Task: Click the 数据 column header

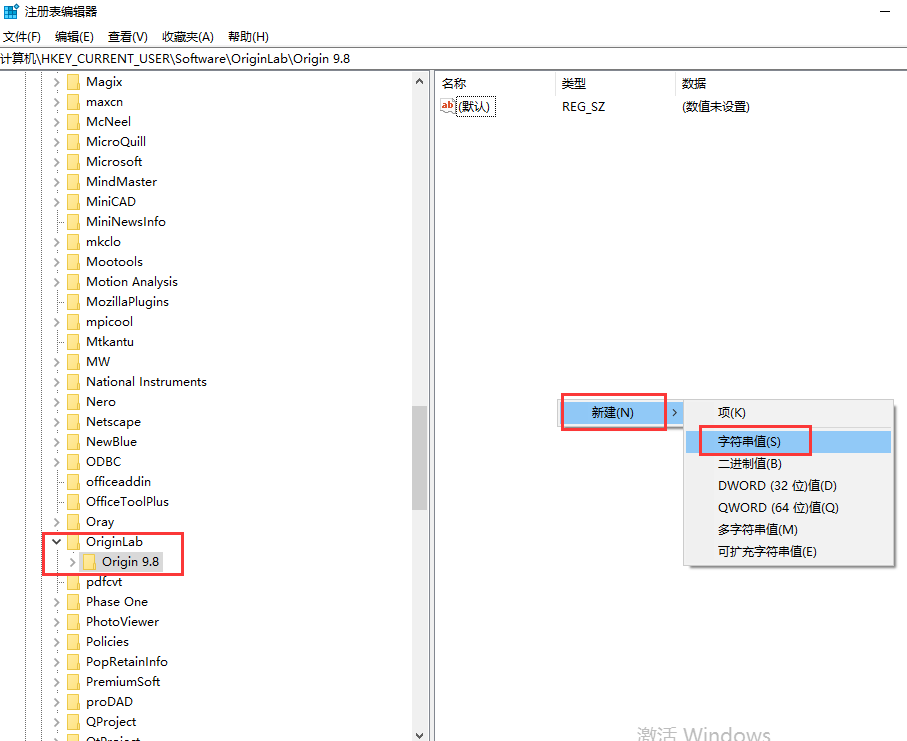Action: pos(693,83)
